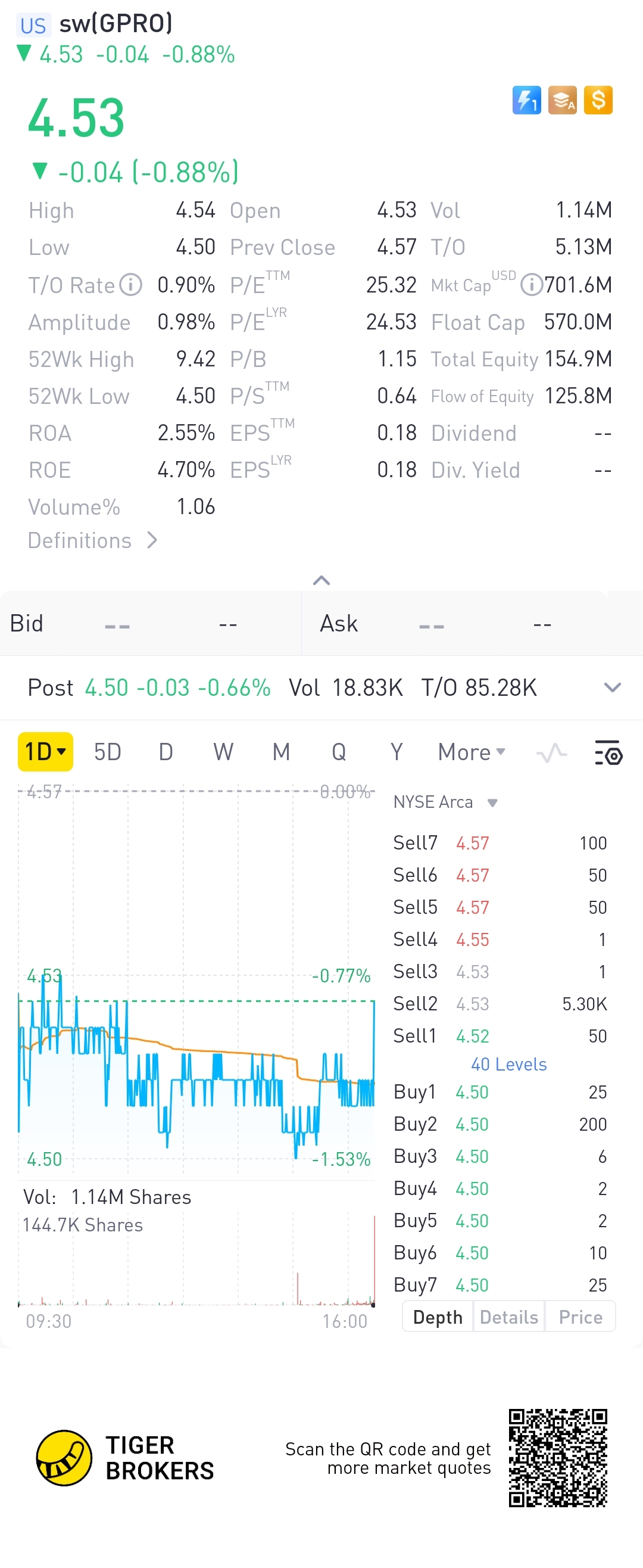Open the Definitions link
Viewport: 643px width, 1568px height.
pos(92,540)
